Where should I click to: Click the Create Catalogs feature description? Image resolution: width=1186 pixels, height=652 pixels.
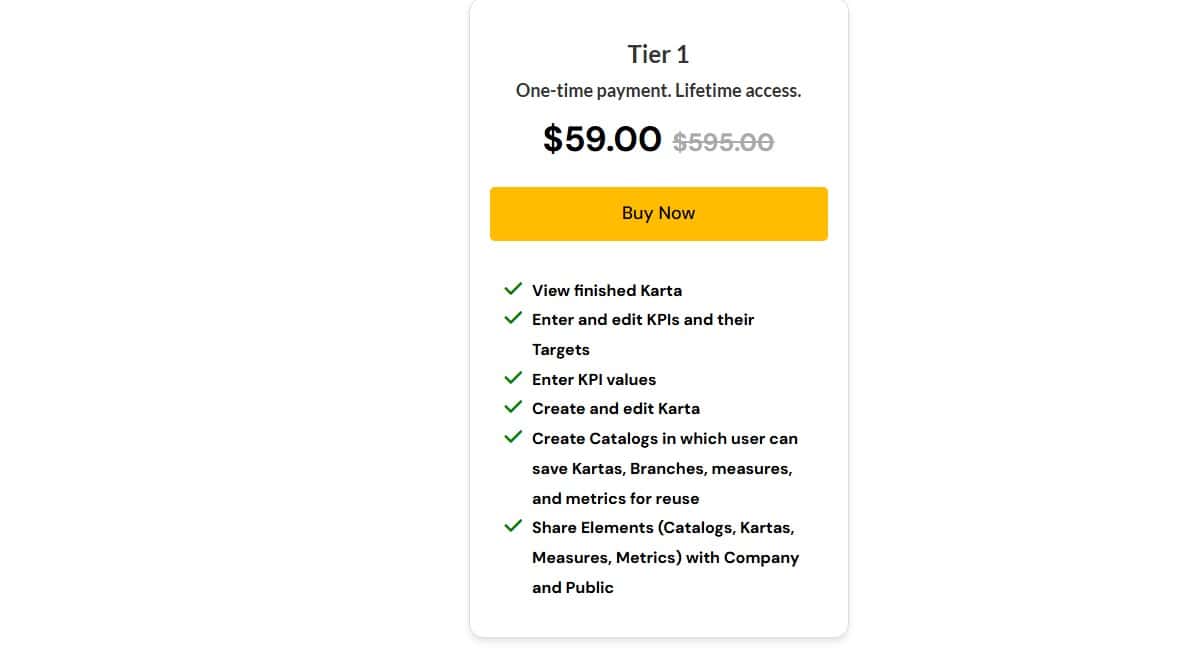(663, 468)
